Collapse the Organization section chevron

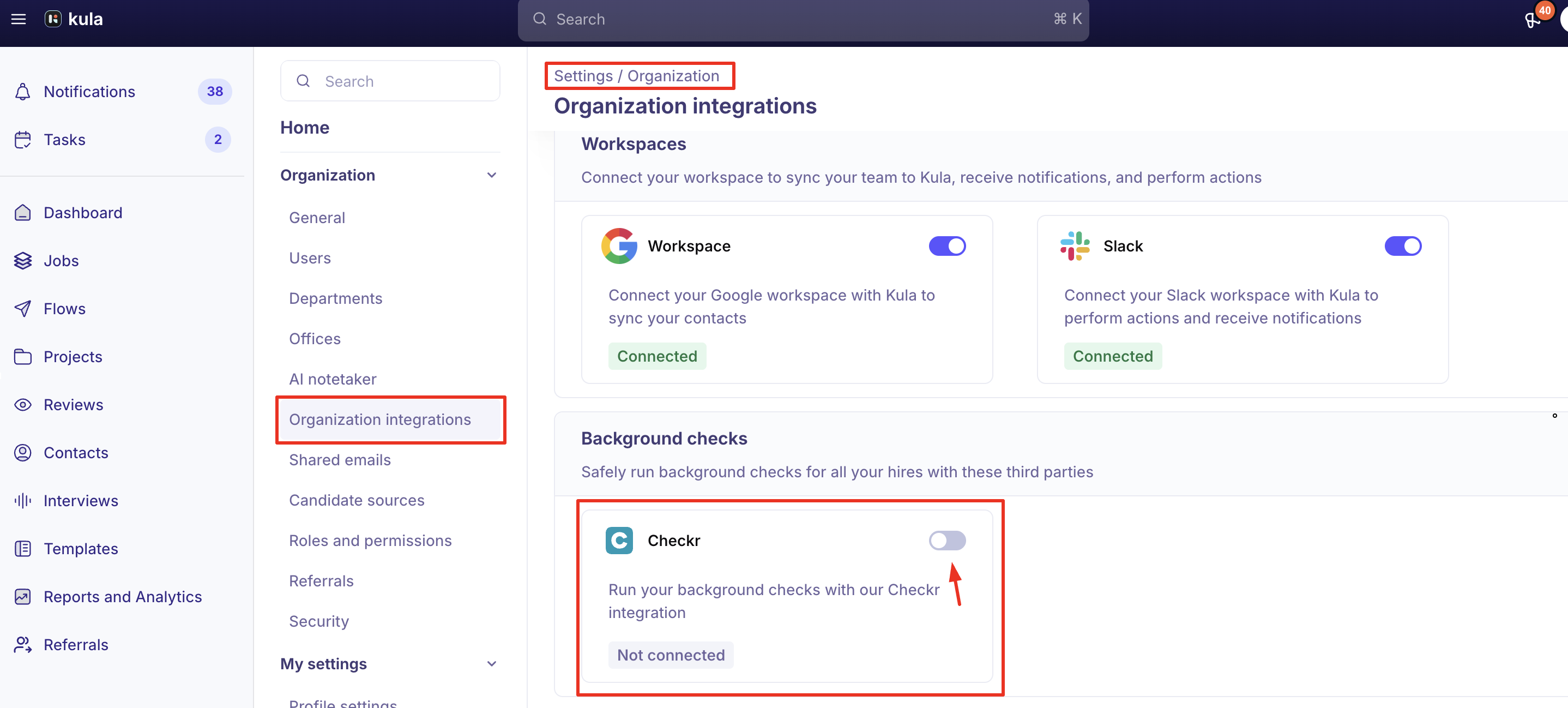[491, 175]
